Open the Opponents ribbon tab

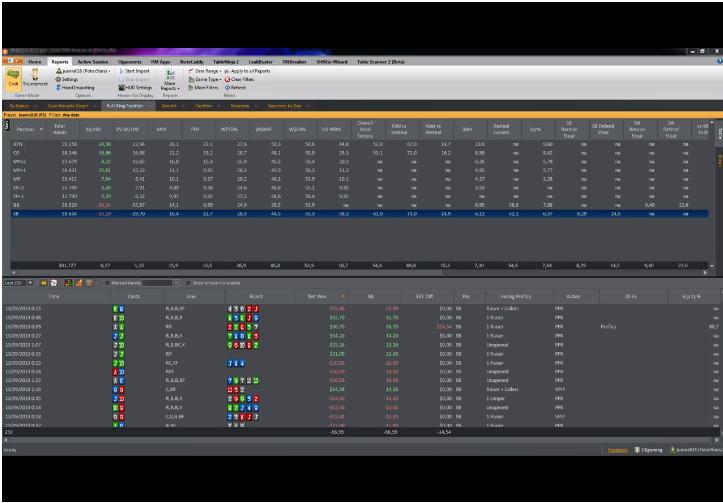[130, 61]
